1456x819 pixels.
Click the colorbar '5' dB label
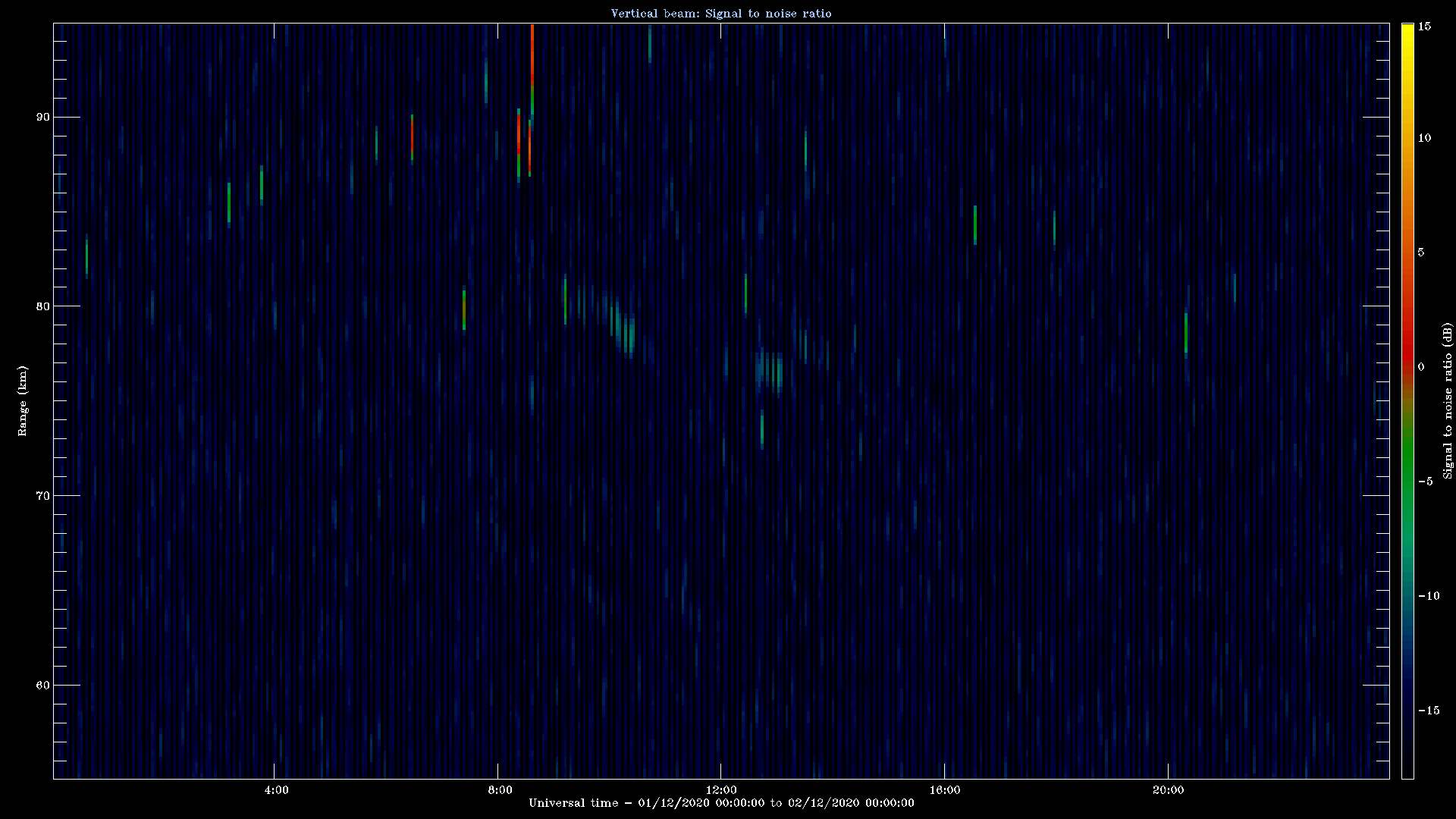click(1421, 253)
